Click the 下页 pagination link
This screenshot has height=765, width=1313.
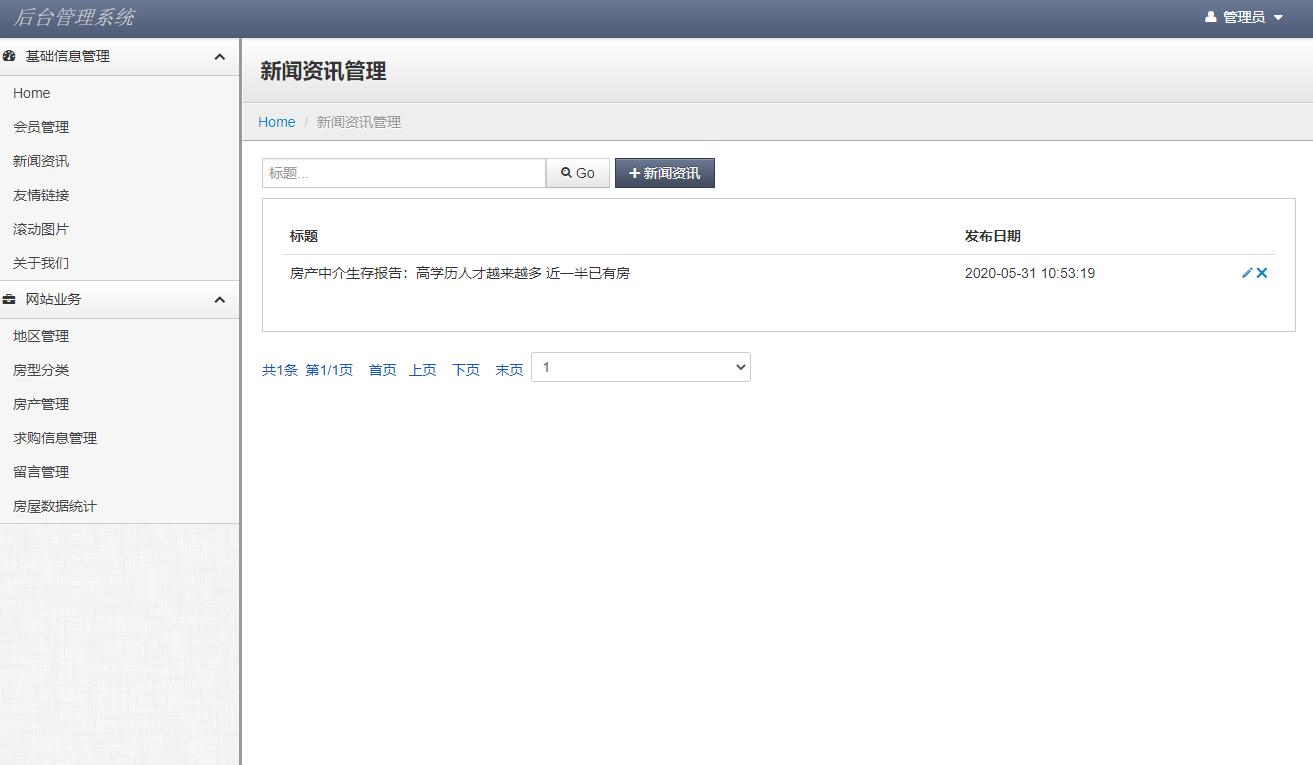point(465,369)
